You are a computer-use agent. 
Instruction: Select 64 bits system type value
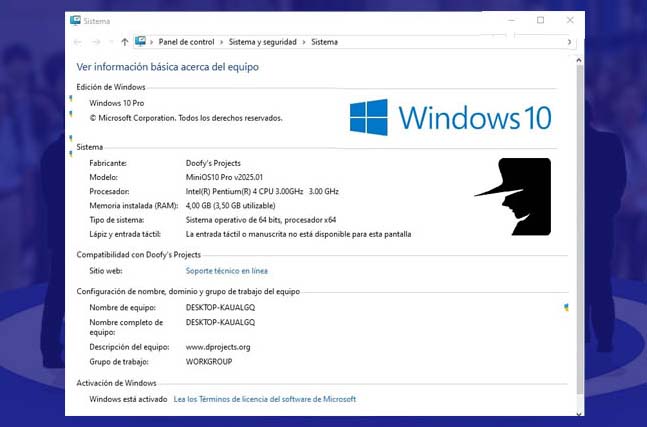click(261, 219)
